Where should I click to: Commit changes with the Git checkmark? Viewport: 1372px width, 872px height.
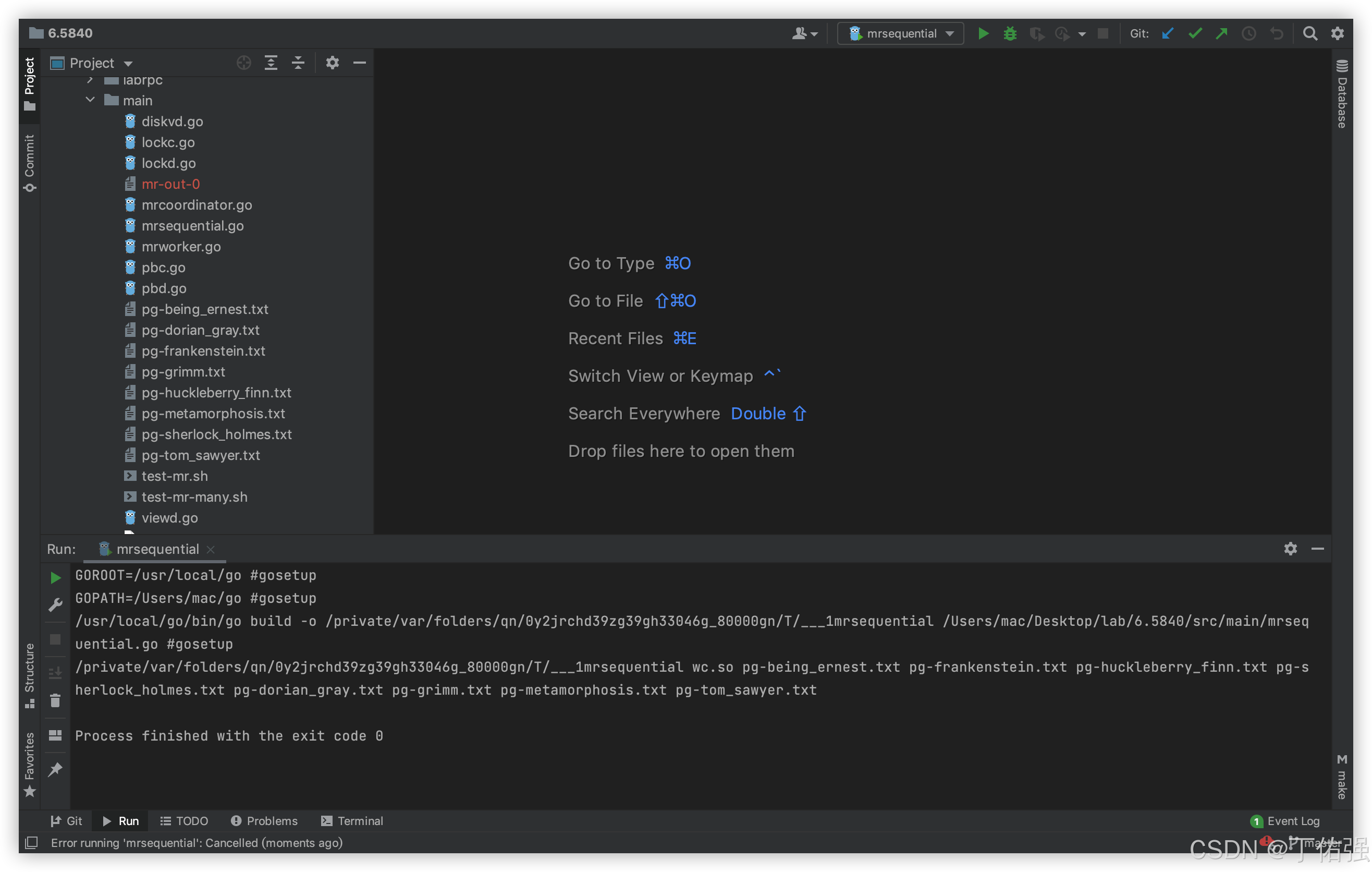pos(1195,33)
